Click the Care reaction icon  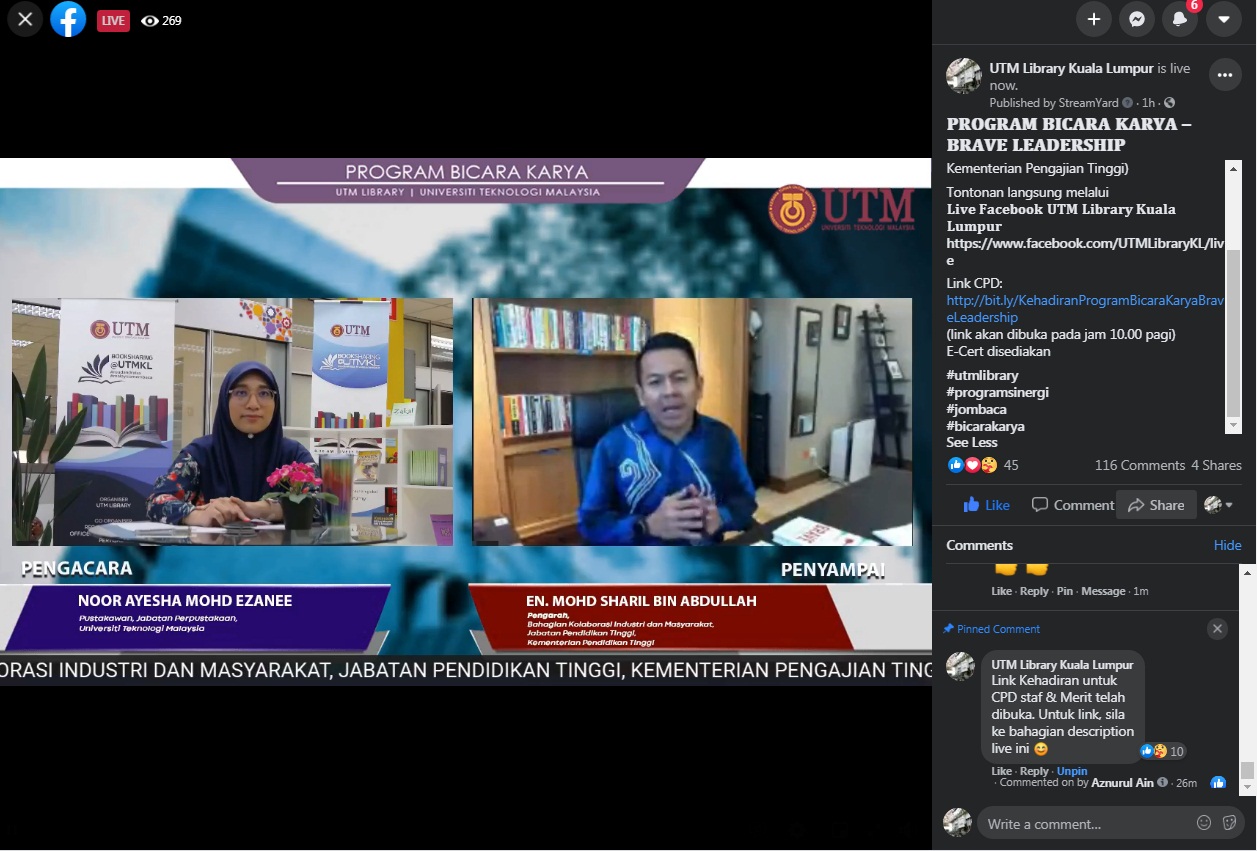988,465
